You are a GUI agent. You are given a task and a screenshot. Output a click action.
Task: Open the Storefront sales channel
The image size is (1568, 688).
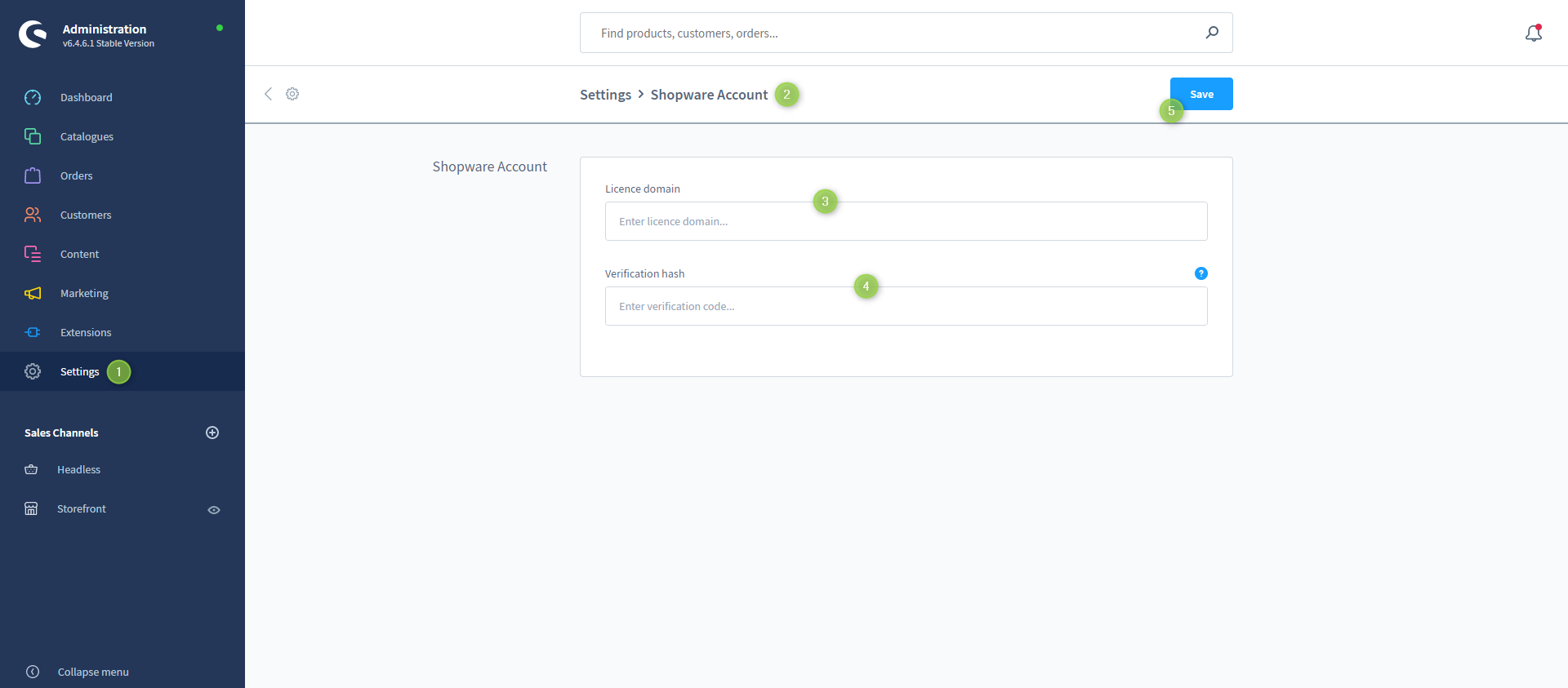click(82, 508)
